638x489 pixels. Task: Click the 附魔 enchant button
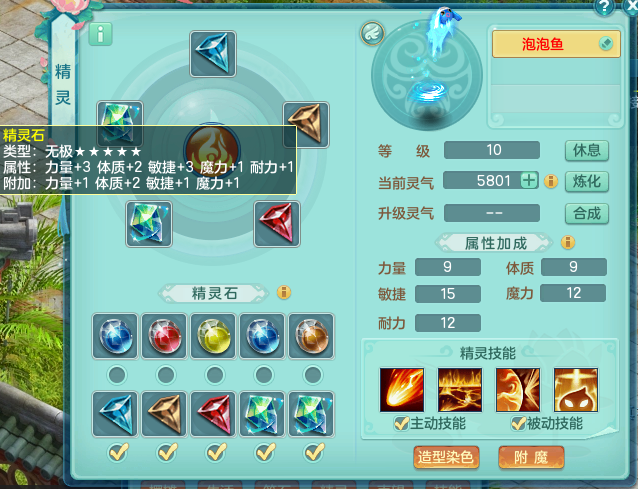tap(531, 457)
